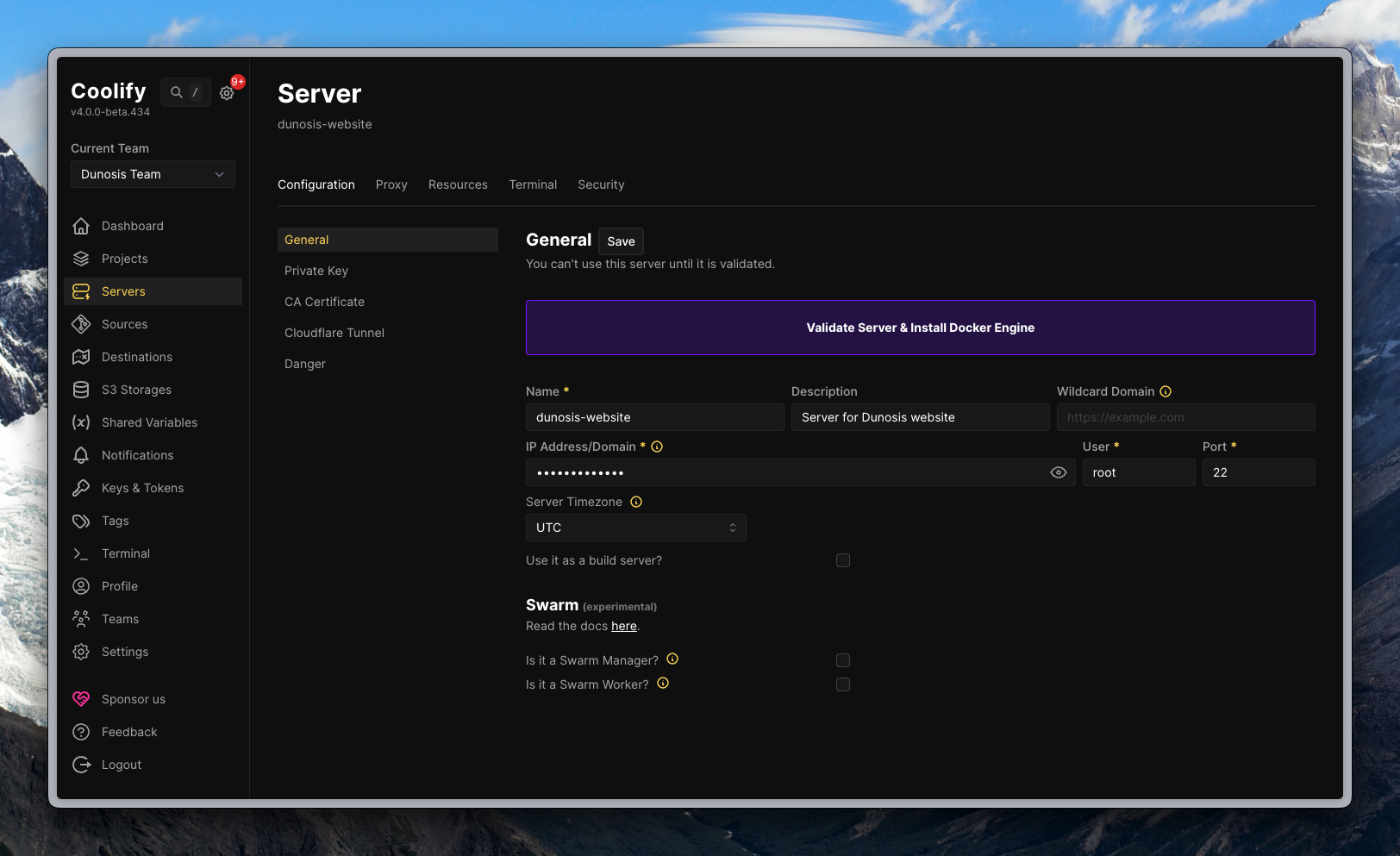This screenshot has width=1400, height=856.
Task: Open the Dashboard from the sidebar
Action: tap(132, 226)
